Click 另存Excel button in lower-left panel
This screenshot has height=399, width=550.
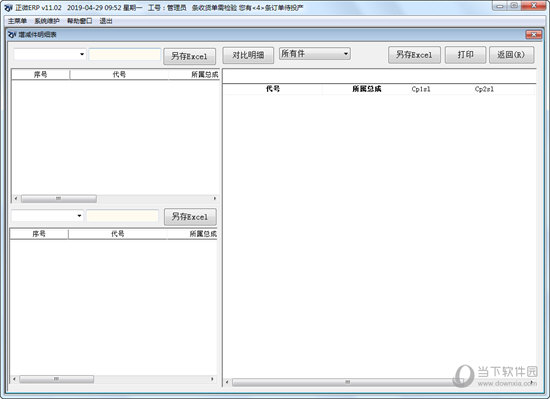pos(190,217)
